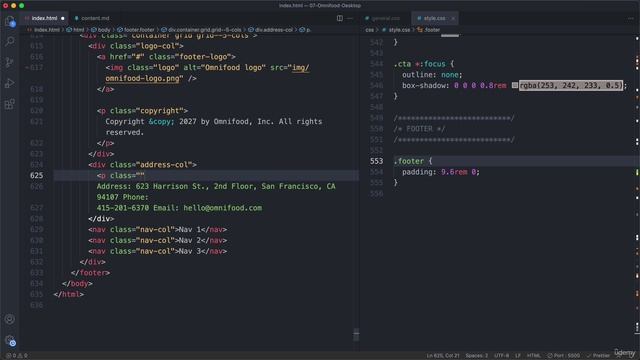Open the Accounts menu icon

[x=10, y=319]
